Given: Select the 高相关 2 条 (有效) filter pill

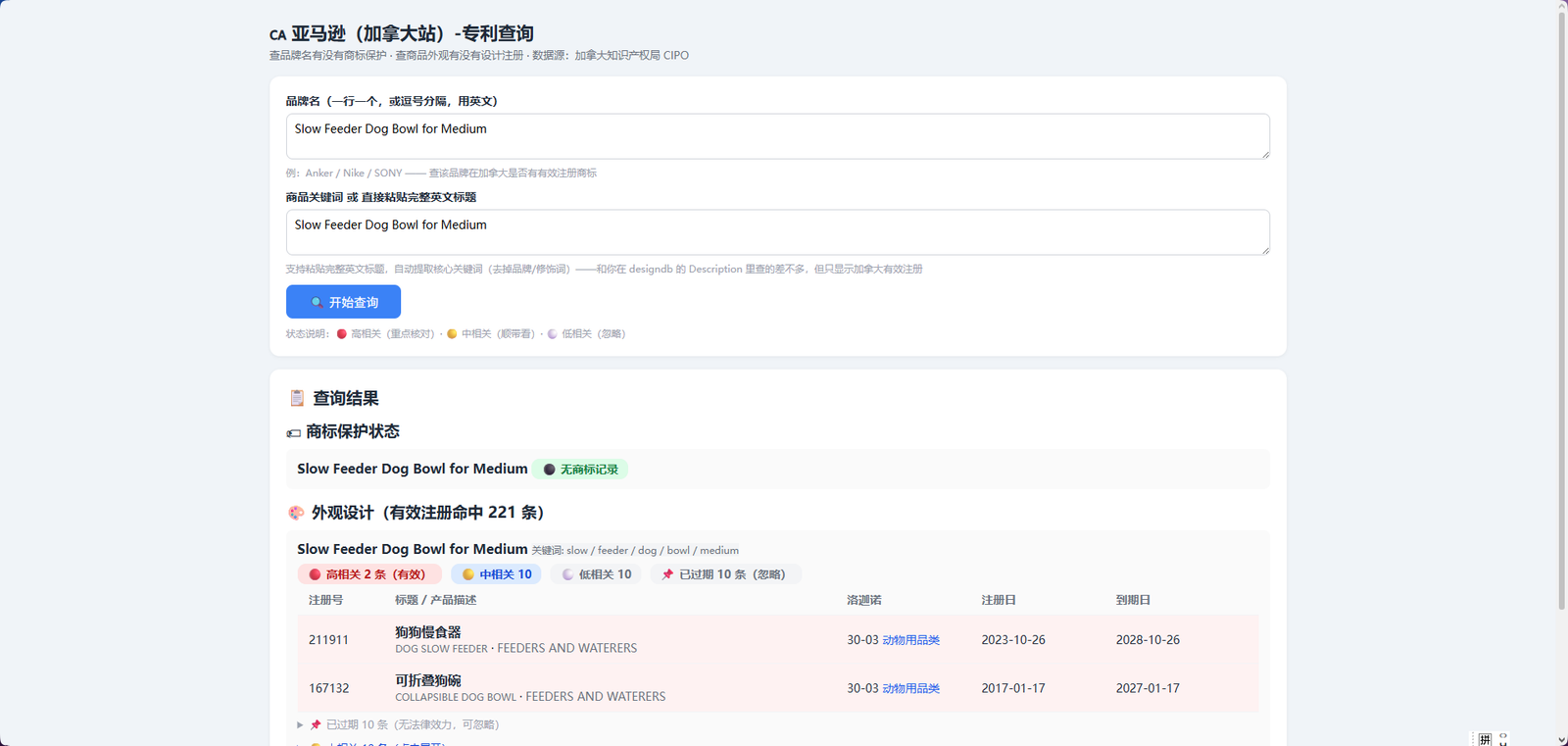Looking at the screenshot, I should click(369, 574).
